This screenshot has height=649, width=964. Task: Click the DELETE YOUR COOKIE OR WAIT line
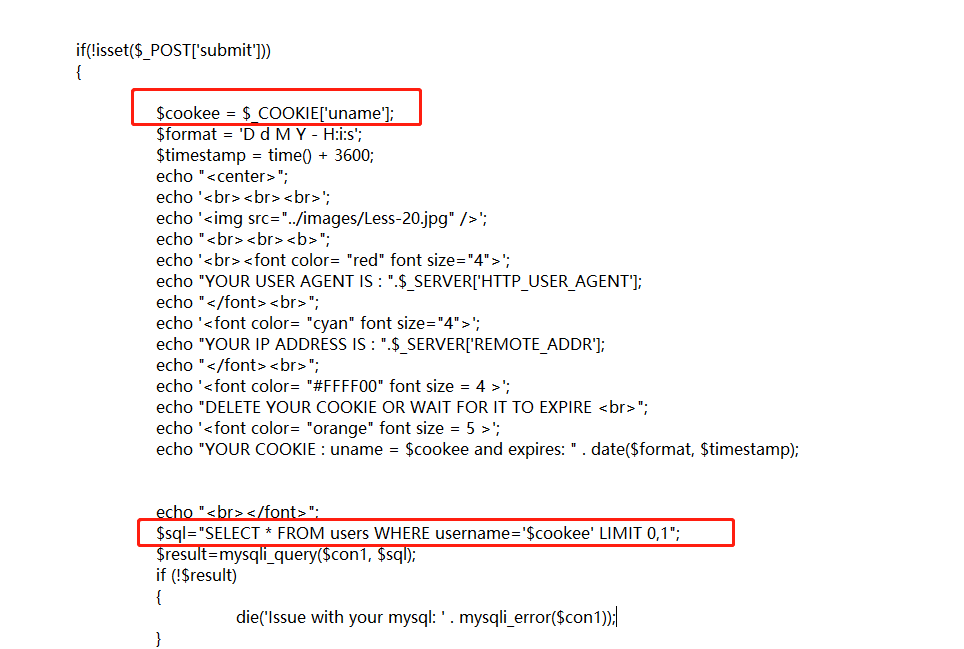pos(402,407)
